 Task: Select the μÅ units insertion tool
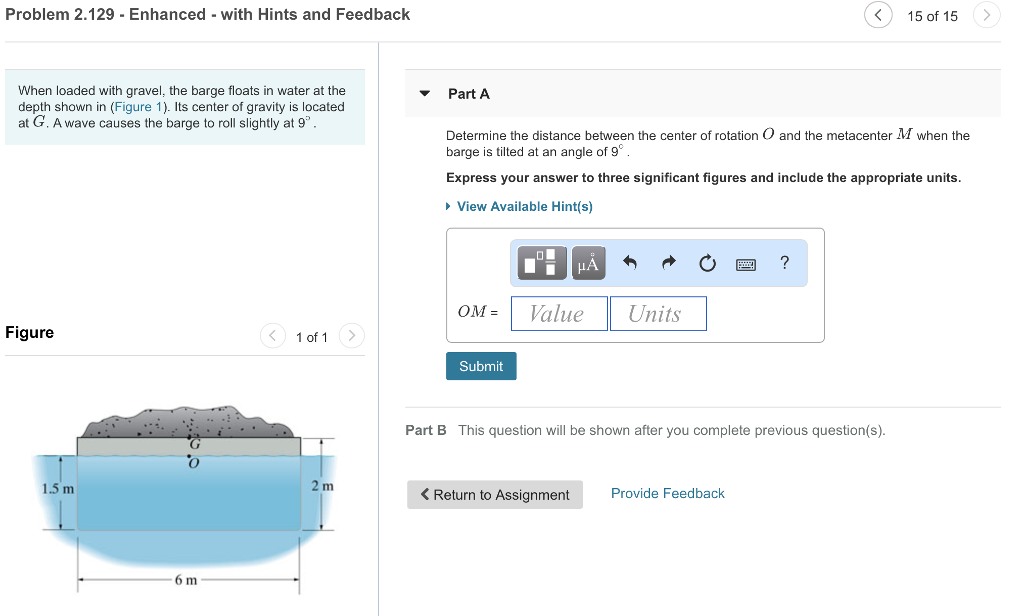587,263
